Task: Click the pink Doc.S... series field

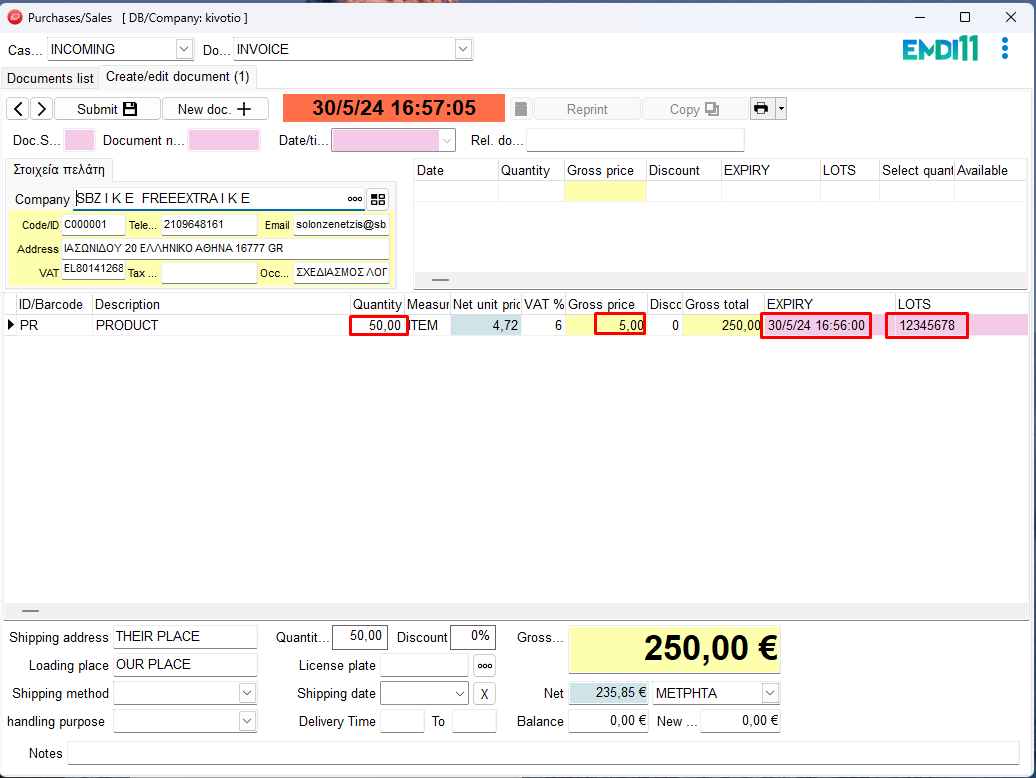Action: [79, 140]
